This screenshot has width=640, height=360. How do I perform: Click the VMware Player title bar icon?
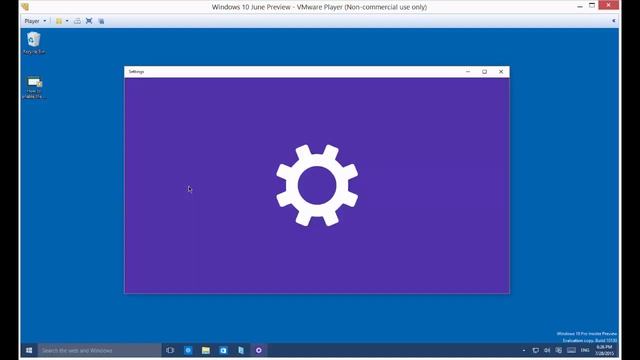[25, 7]
